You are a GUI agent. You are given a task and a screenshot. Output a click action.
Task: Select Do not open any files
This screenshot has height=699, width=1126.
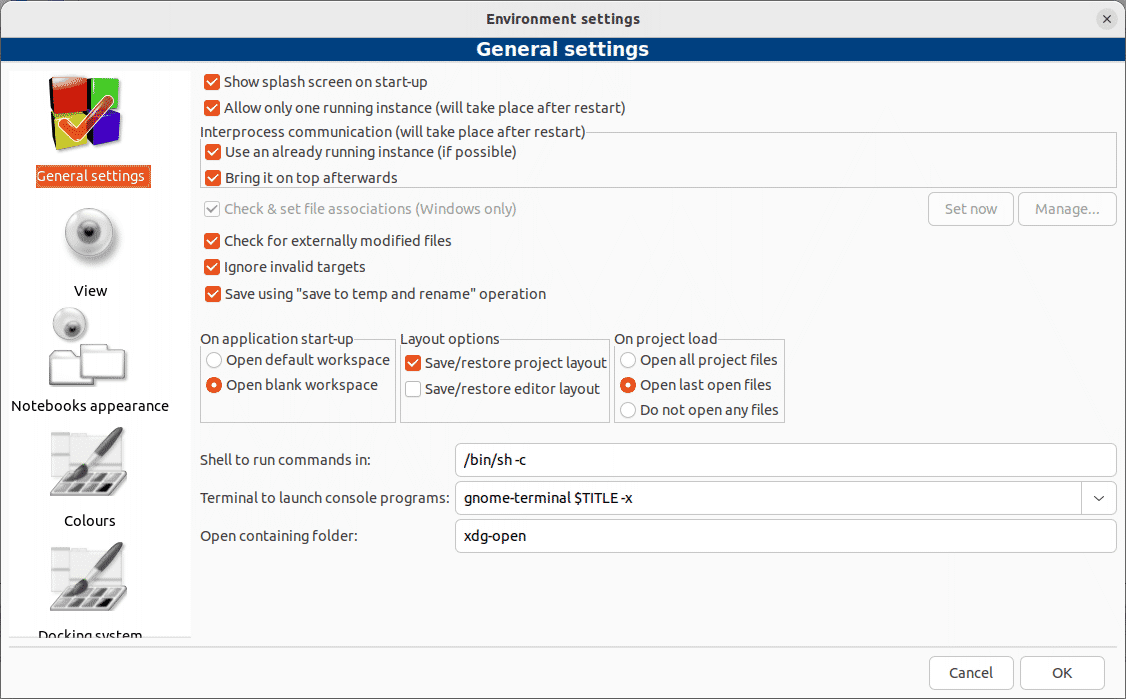tap(628, 410)
